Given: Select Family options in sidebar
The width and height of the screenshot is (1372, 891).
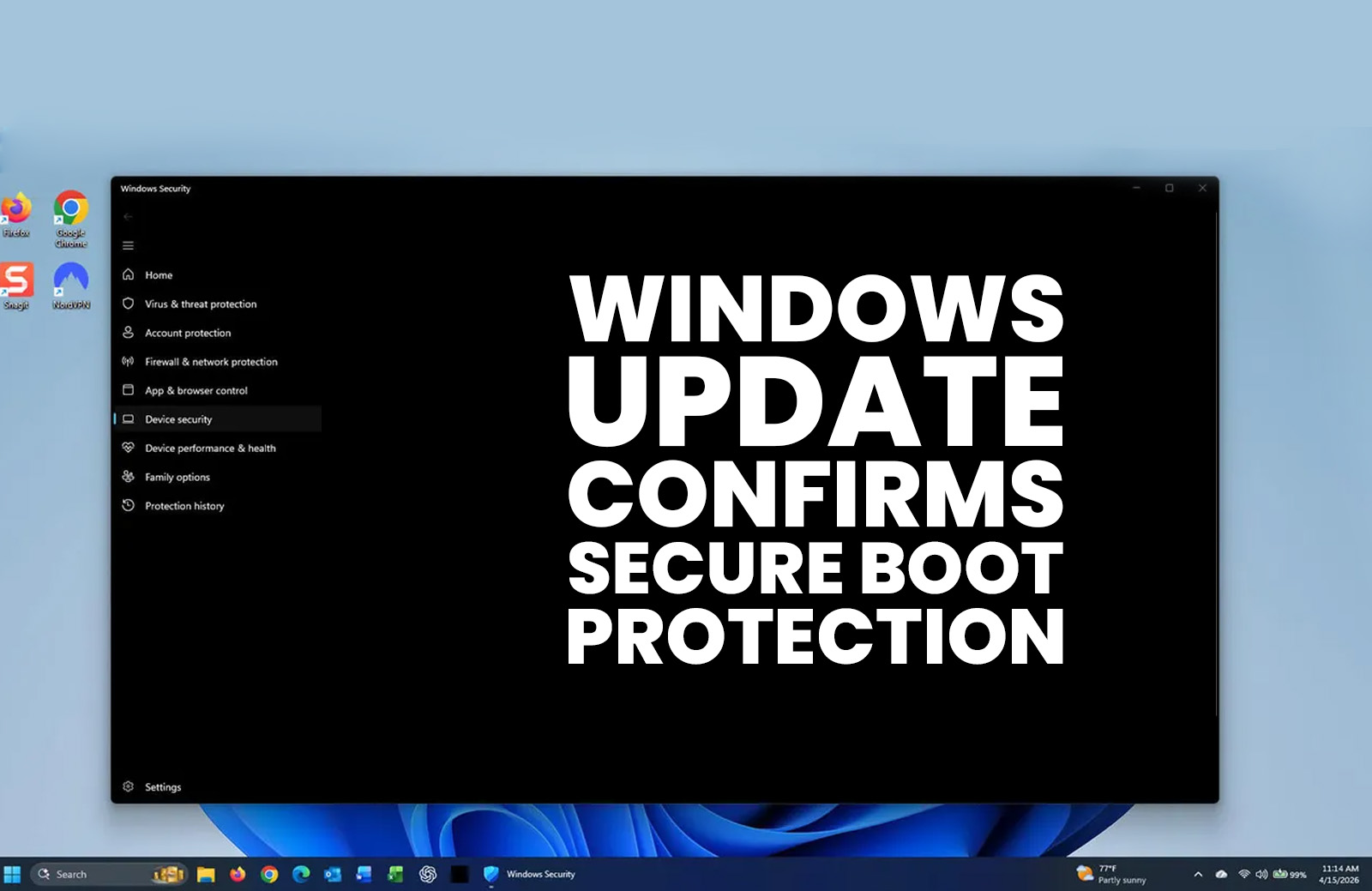Looking at the screenshot, I should pos(177,478).
